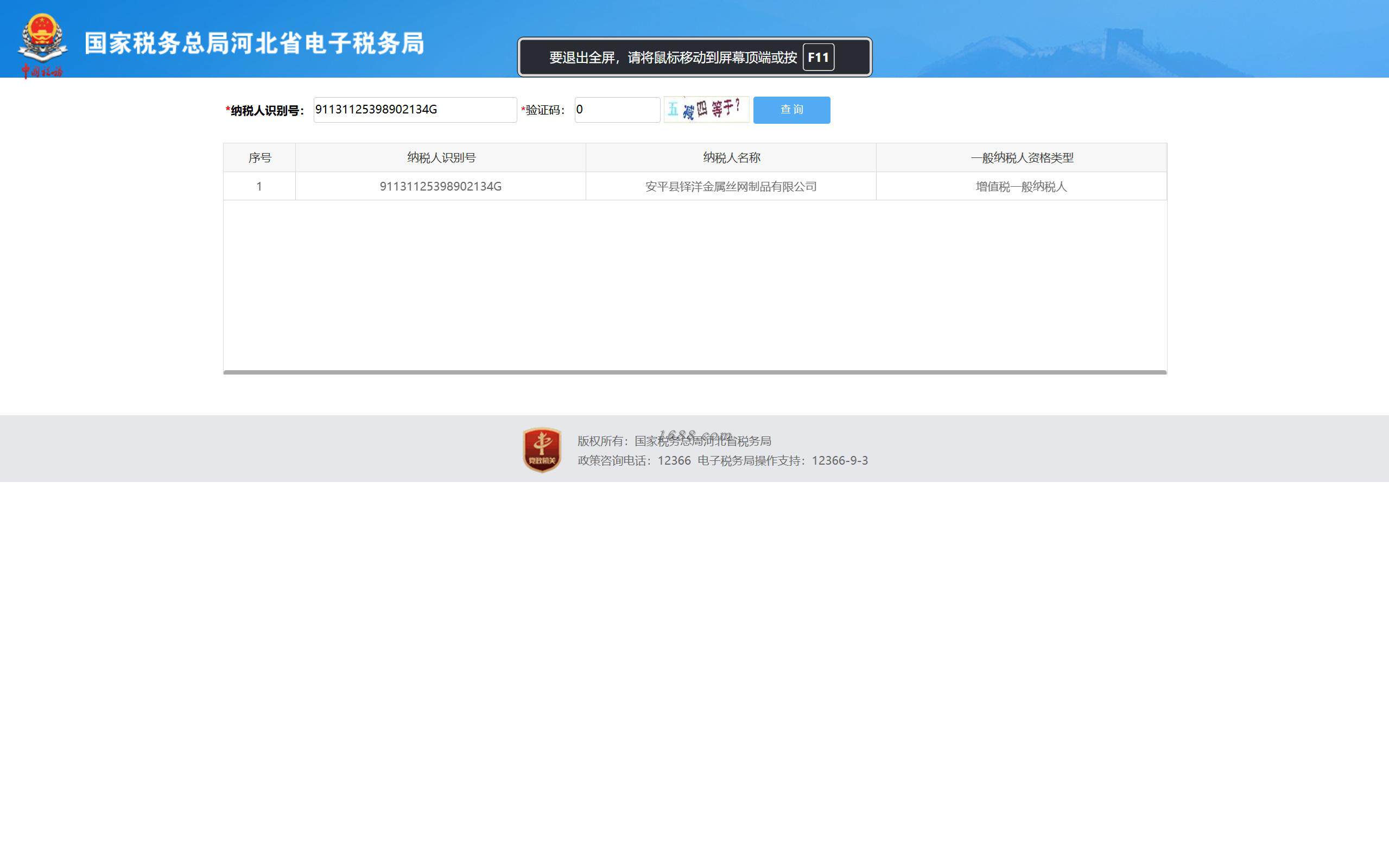
Task: Click the row number 1 cell
Action: (259, 187)
